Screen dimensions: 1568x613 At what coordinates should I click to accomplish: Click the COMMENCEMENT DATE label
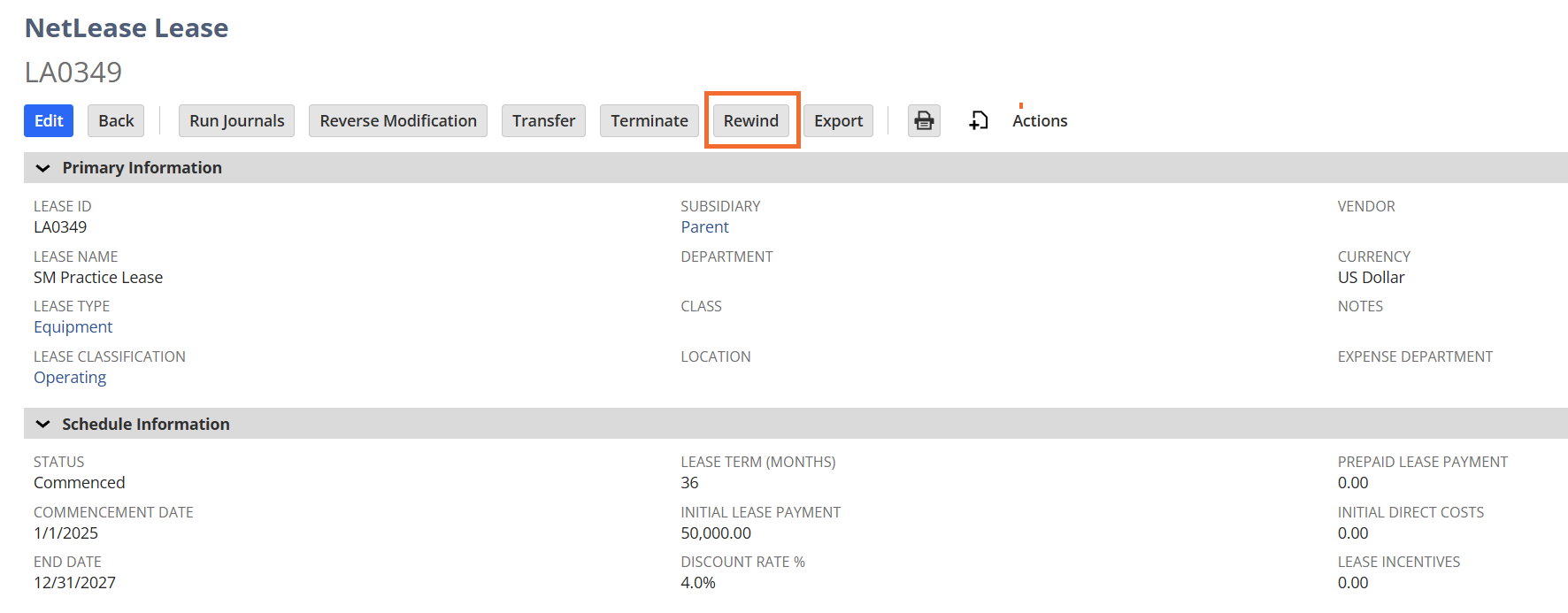tap(113, 512)
